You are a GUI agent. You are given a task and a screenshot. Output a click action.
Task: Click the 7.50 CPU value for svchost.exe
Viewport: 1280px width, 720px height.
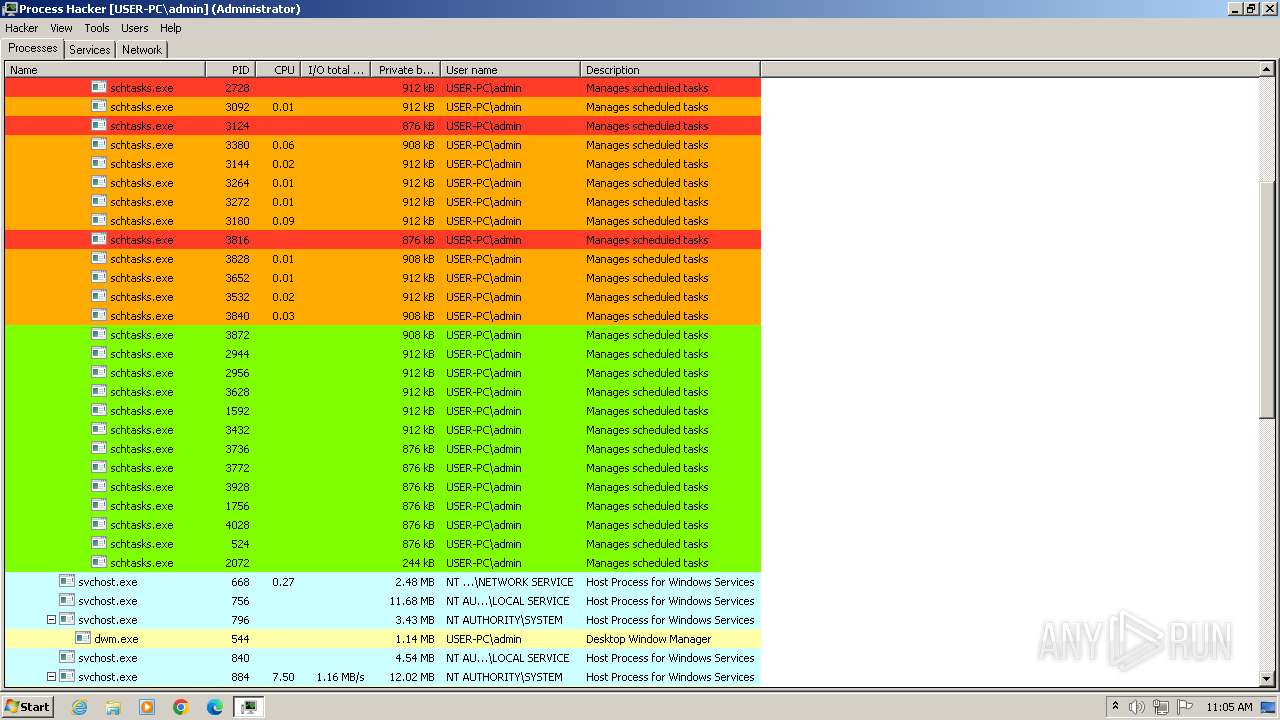tap(283, 677)
